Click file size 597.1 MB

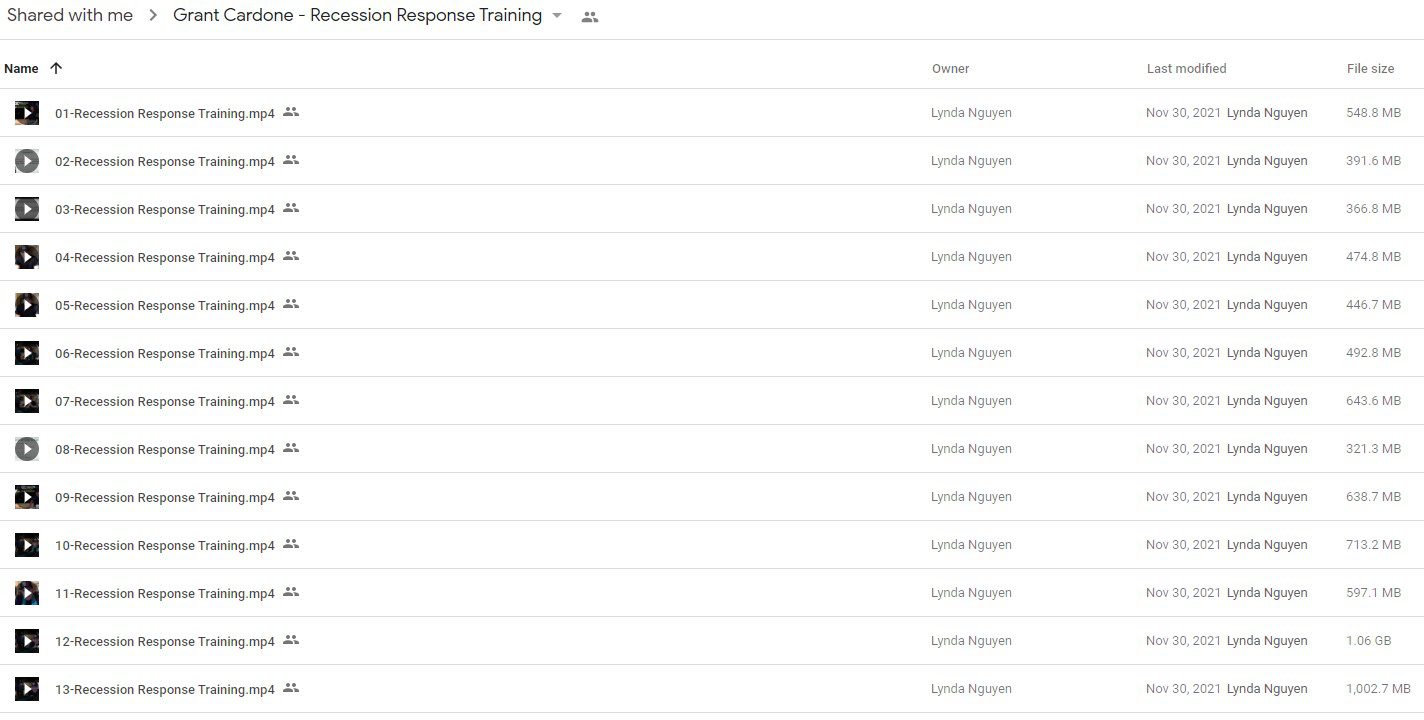pos(1374,593)
